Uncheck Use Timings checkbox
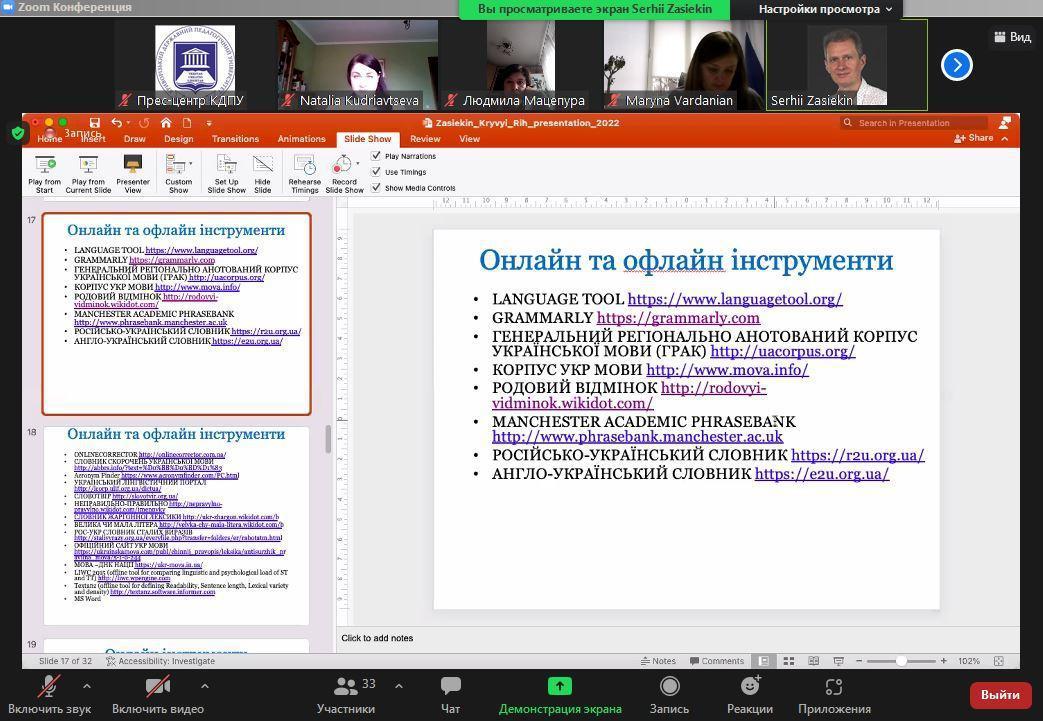 (376, 172)
